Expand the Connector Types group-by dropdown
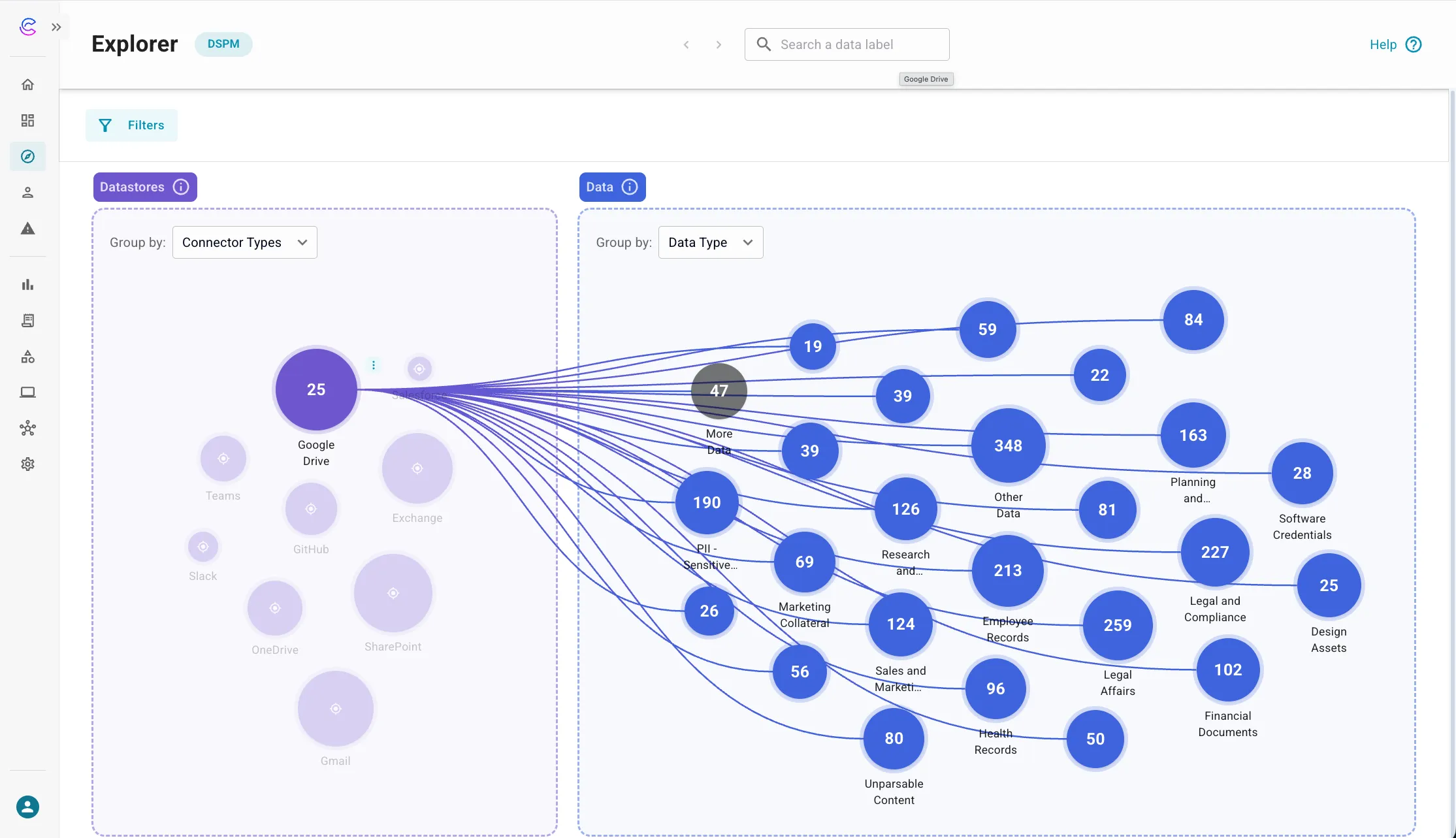Screen dimensions: 1456x838 pyautogui.click(x=244, y=242)
